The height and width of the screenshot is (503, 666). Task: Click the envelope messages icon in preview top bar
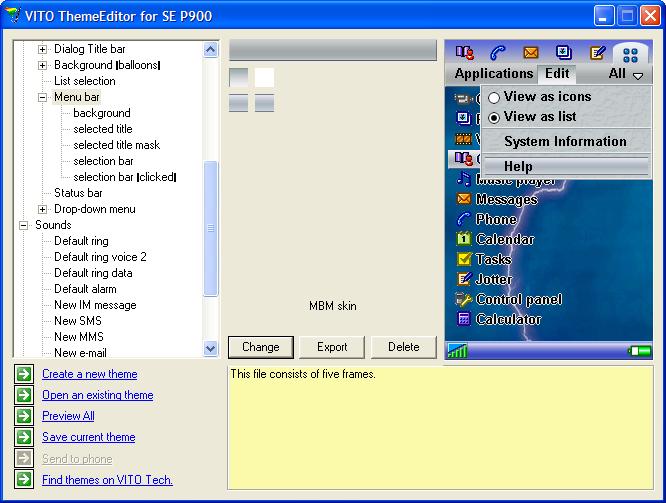[x=531, y=52]
